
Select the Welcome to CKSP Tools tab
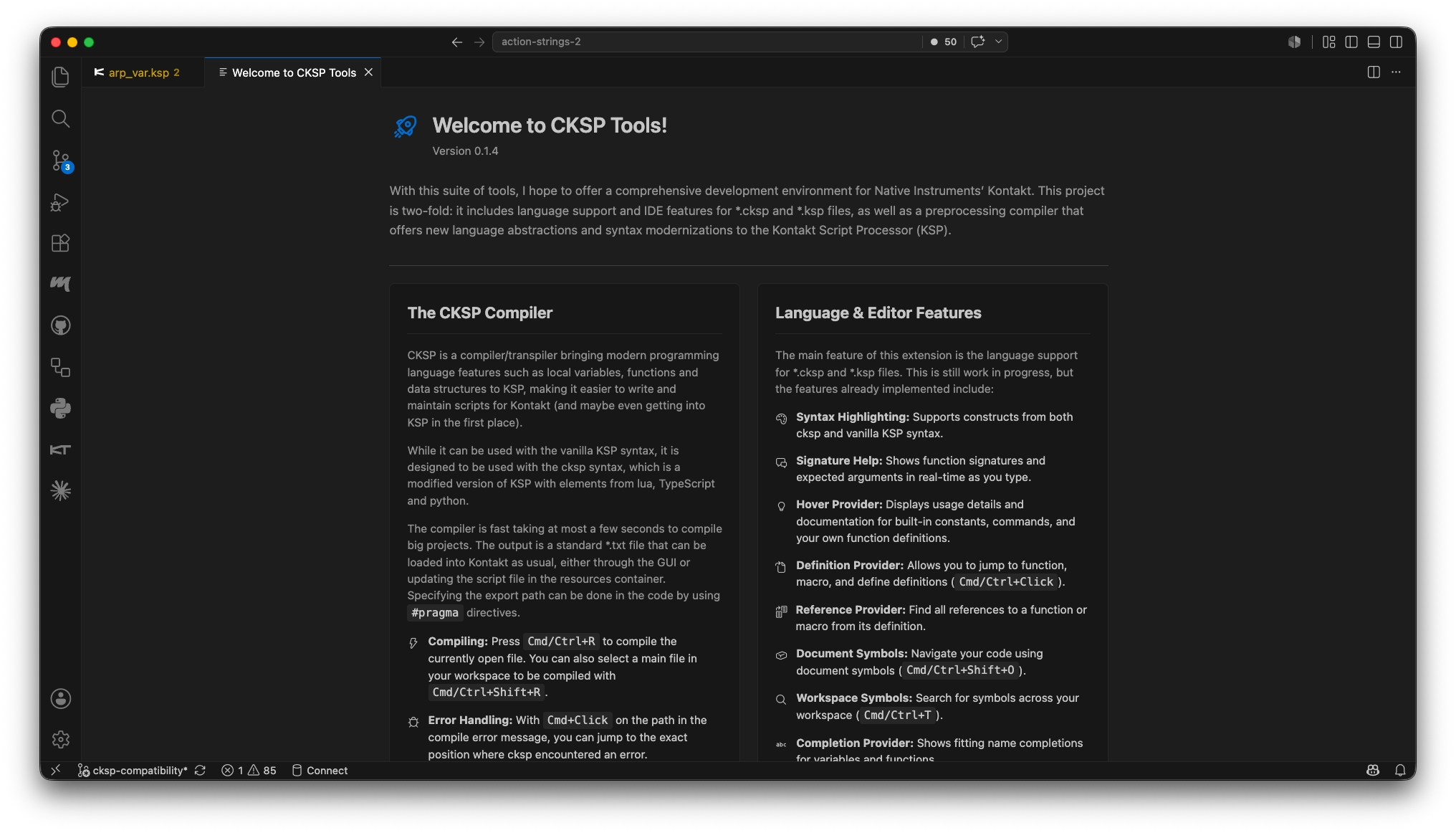tap(294, 72)
